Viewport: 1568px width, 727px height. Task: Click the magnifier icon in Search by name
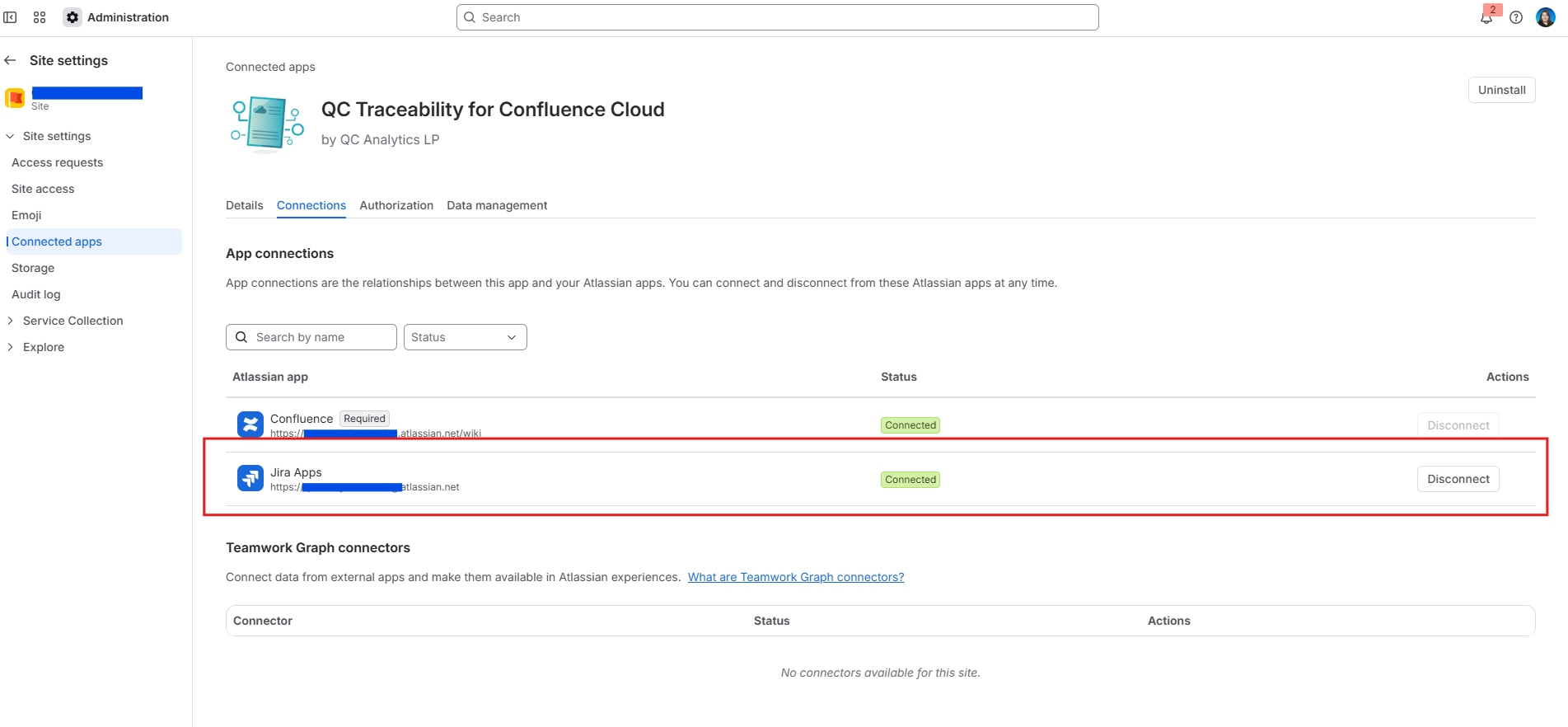241,337
